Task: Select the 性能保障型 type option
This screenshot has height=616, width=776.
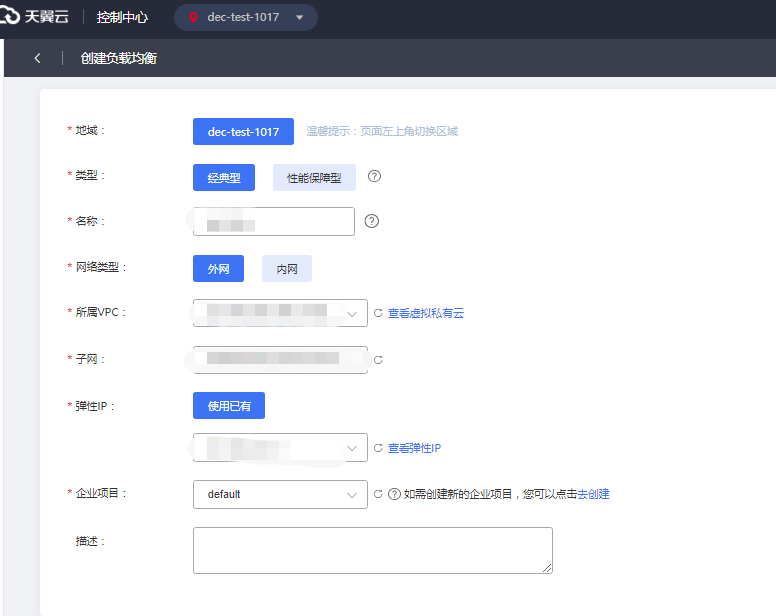Action: 314,178
